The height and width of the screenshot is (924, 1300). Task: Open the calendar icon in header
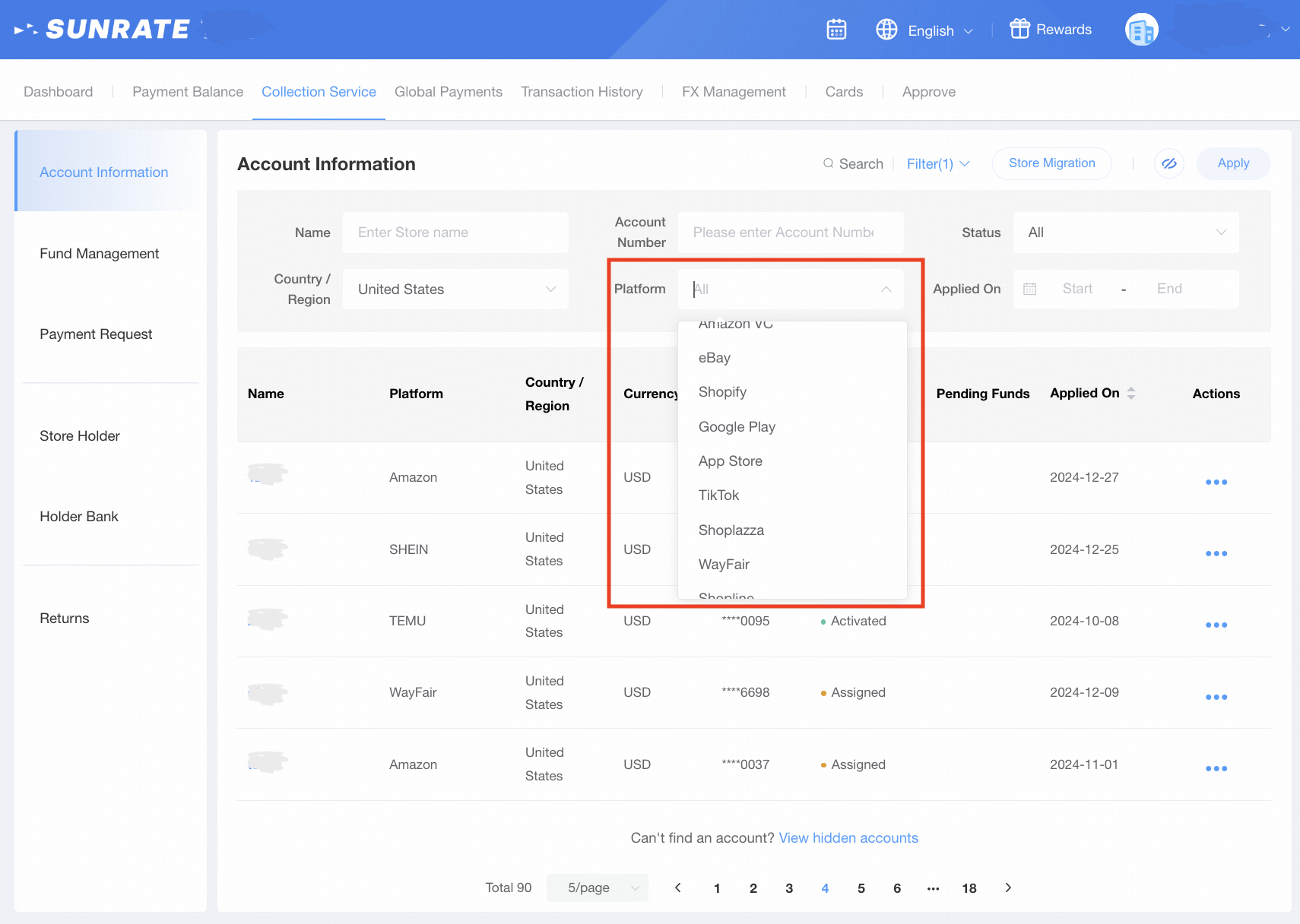coord(836,30)
